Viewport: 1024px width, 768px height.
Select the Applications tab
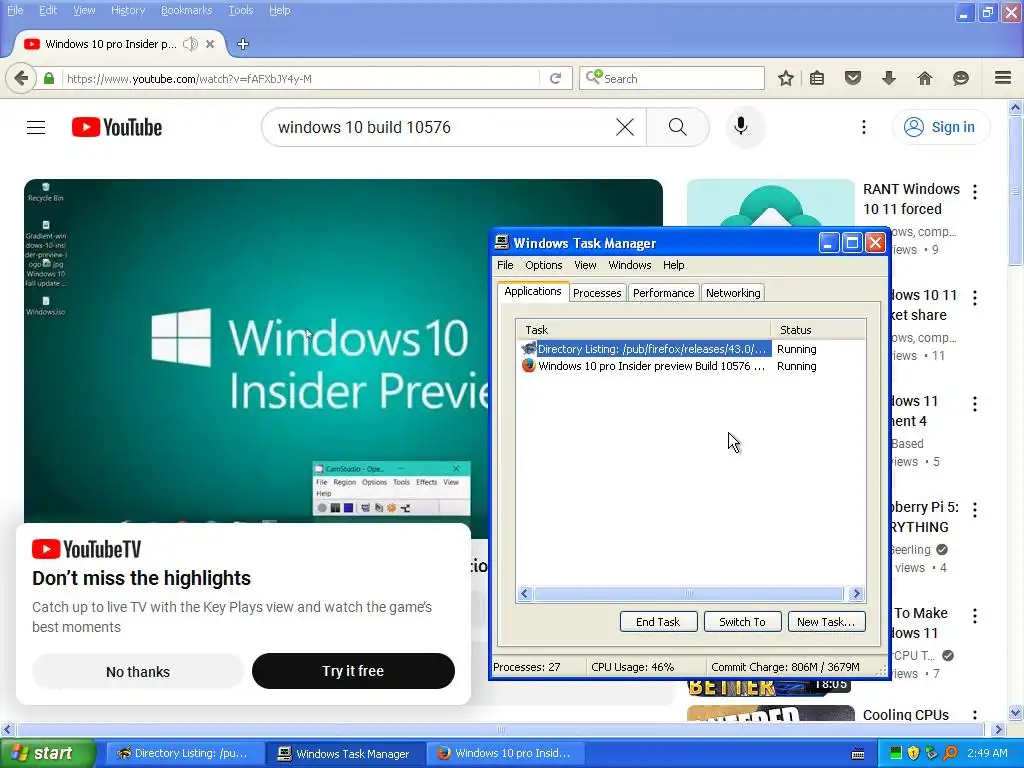(x=533, y=291)
